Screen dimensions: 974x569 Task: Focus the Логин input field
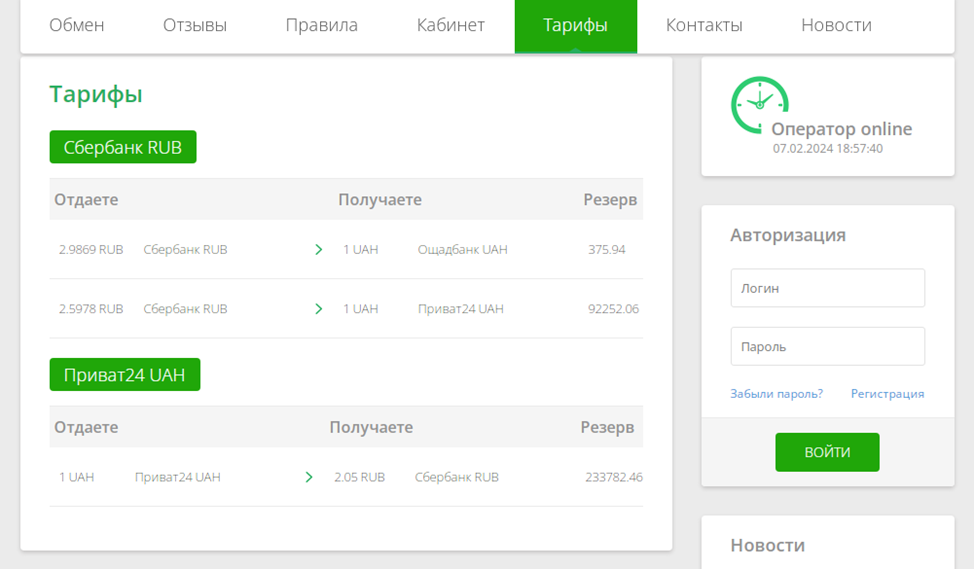point(827,288)
